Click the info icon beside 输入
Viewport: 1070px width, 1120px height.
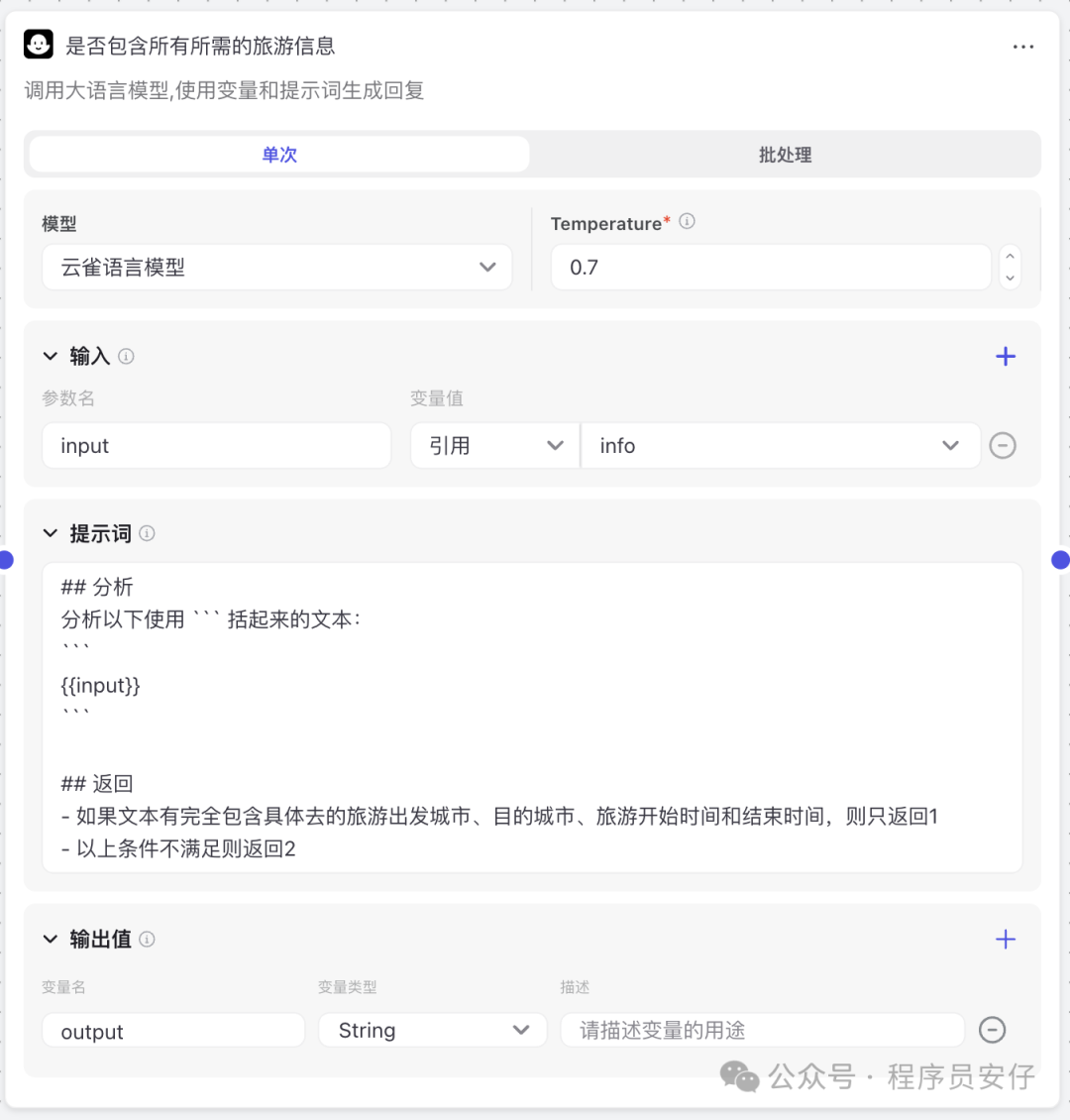coord(127,357)
